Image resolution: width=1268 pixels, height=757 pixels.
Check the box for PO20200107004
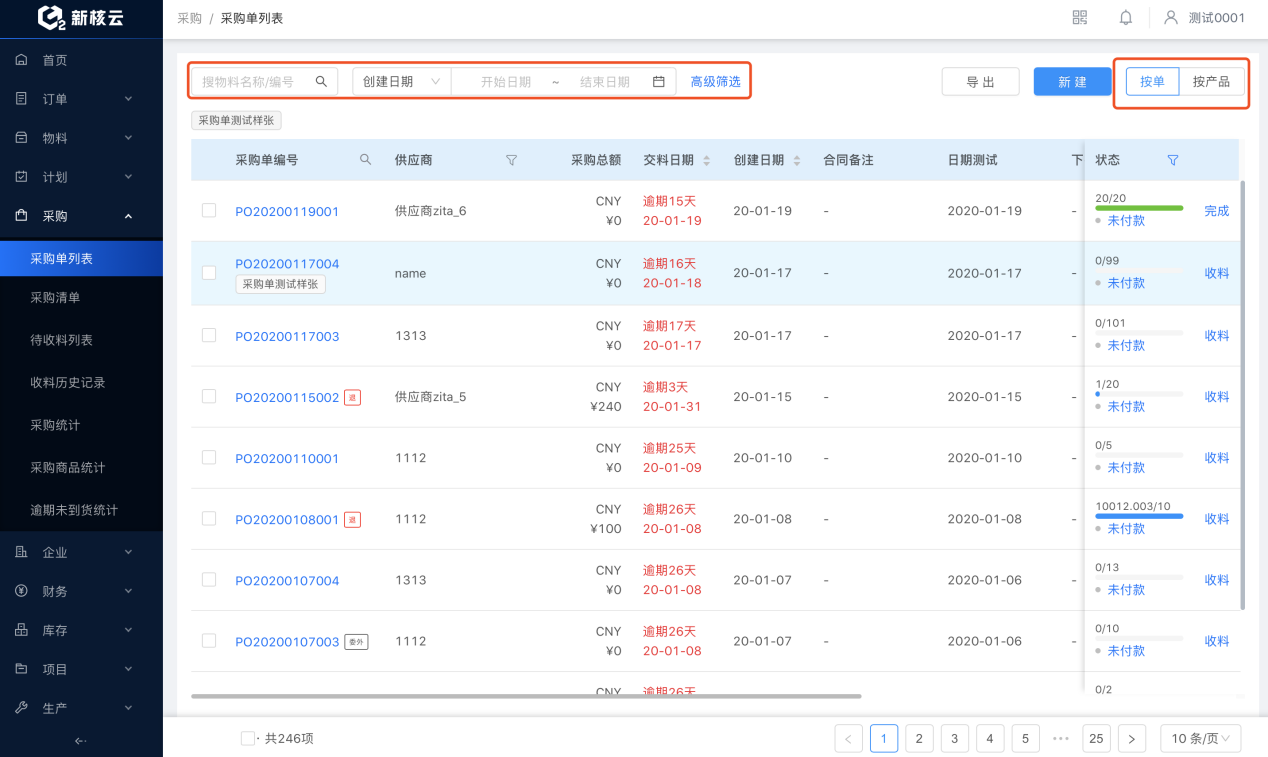click(x=209, y=579)
